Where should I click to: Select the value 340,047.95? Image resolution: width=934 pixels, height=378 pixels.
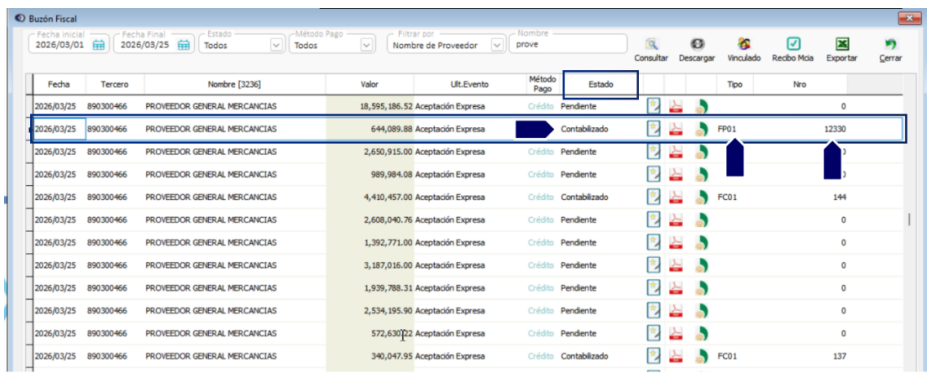tap(391, 356)
